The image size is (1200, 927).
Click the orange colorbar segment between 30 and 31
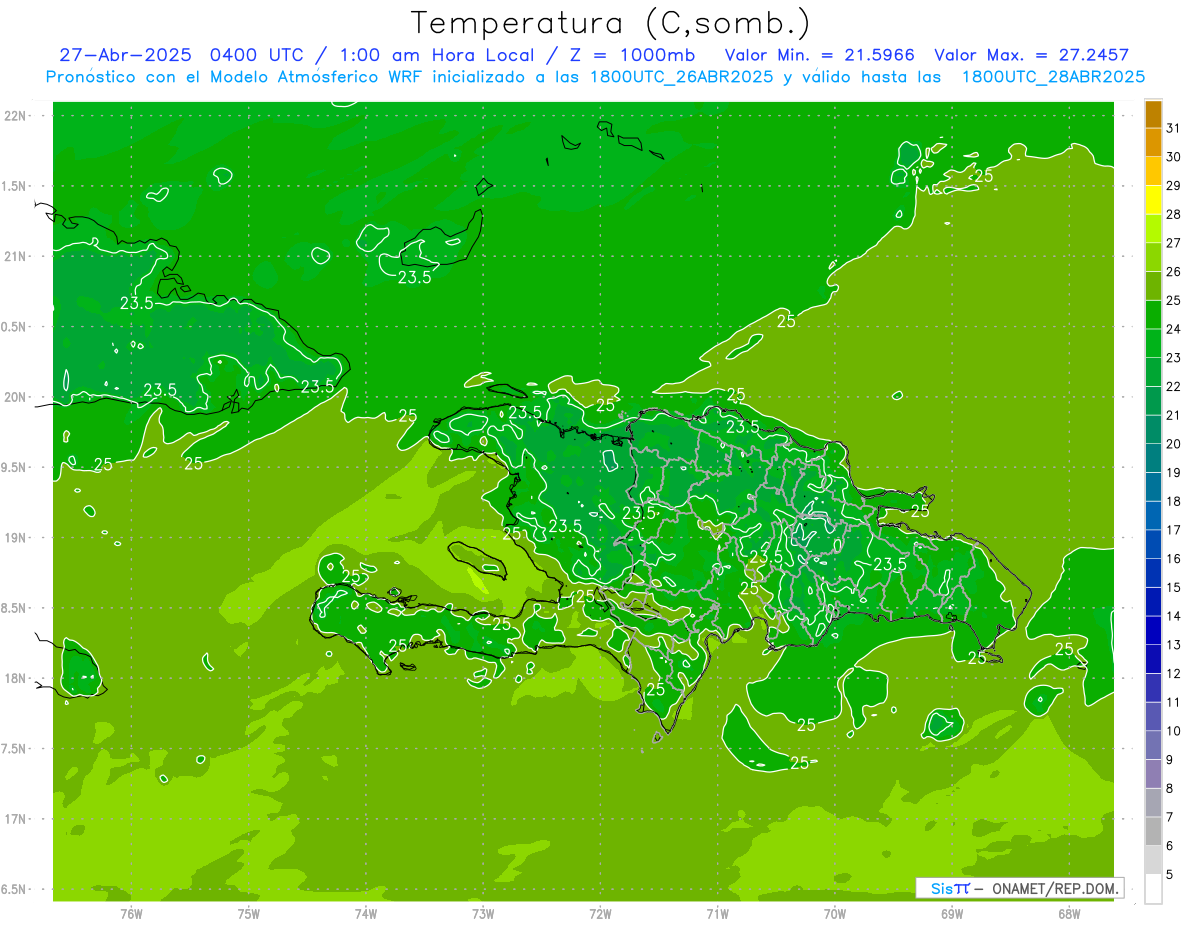coord(1153,143)
